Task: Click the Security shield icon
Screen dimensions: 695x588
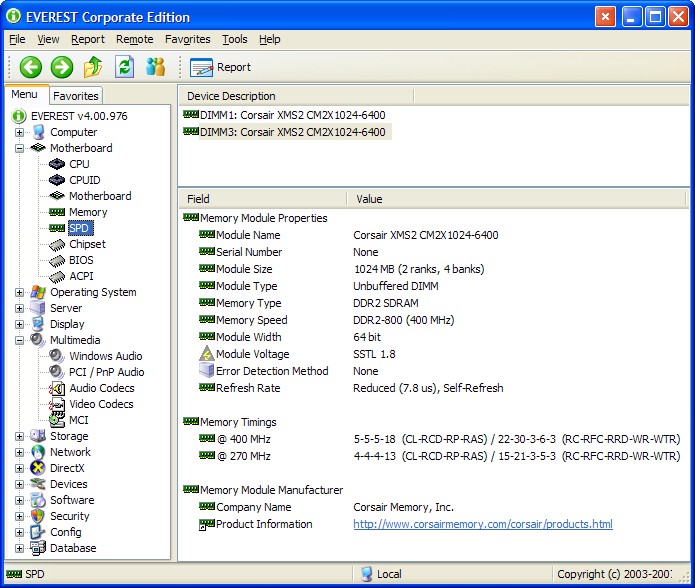Action: click(38, 516)
